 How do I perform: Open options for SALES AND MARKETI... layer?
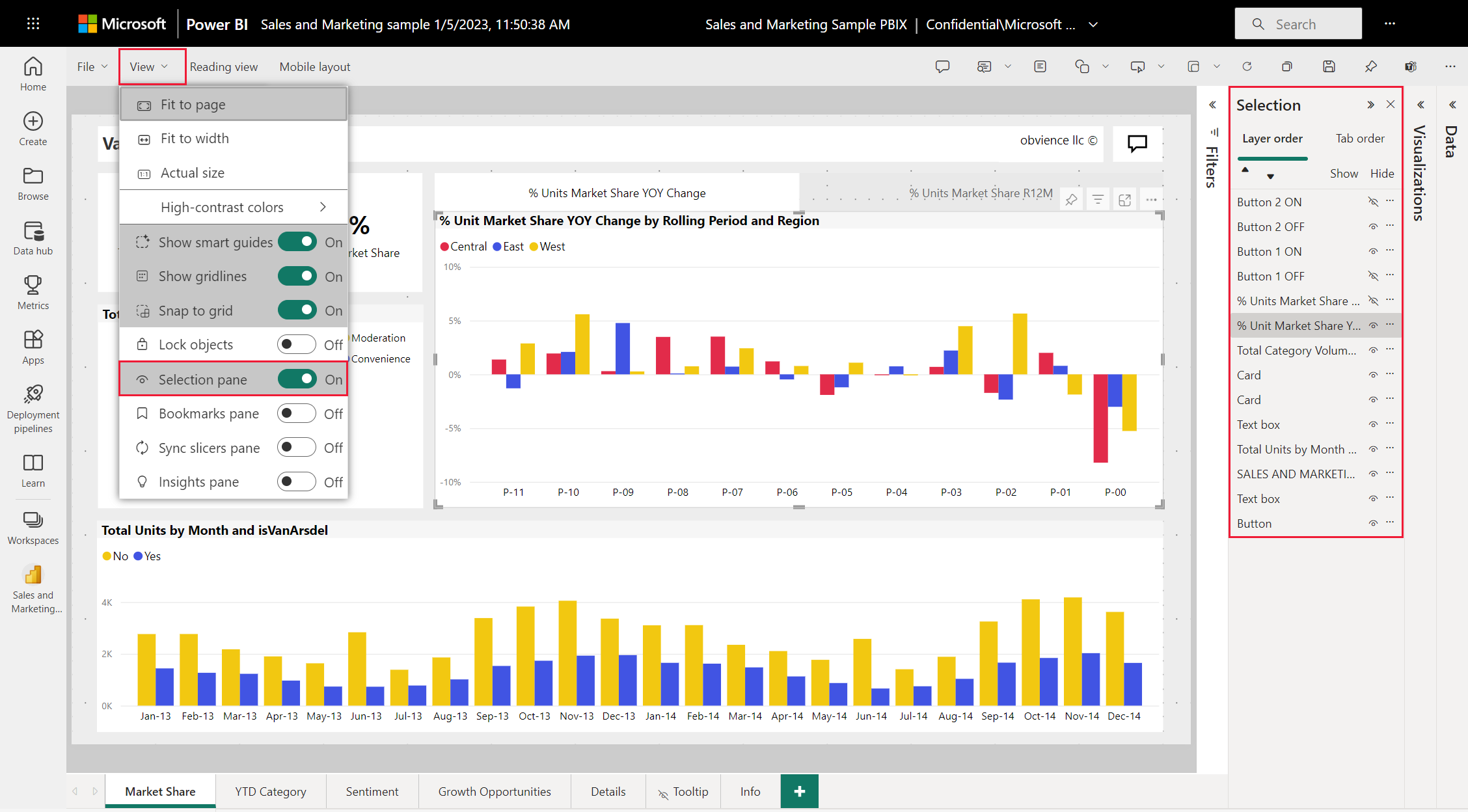pos(1391,473)
